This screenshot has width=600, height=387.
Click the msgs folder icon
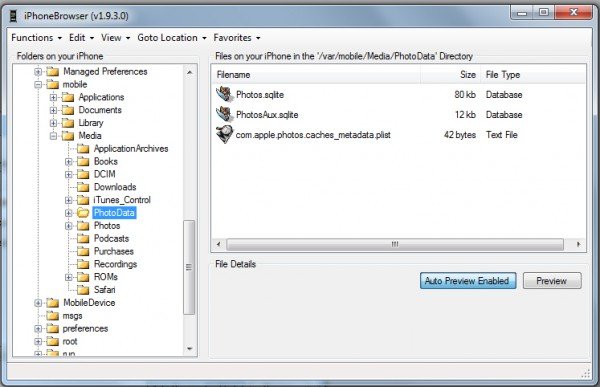click(x=53, y=316)
